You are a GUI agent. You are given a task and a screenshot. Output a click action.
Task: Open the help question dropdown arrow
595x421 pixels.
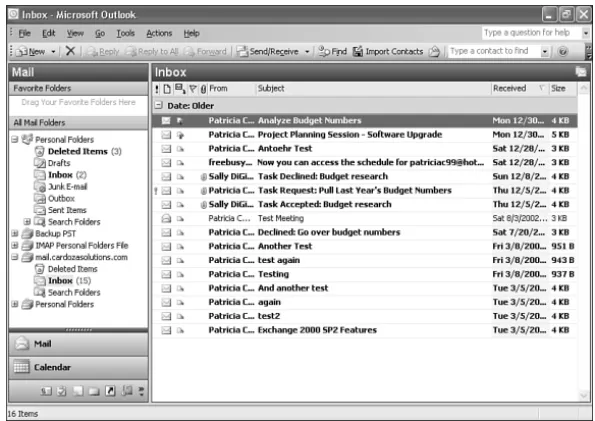pos(586,33)
